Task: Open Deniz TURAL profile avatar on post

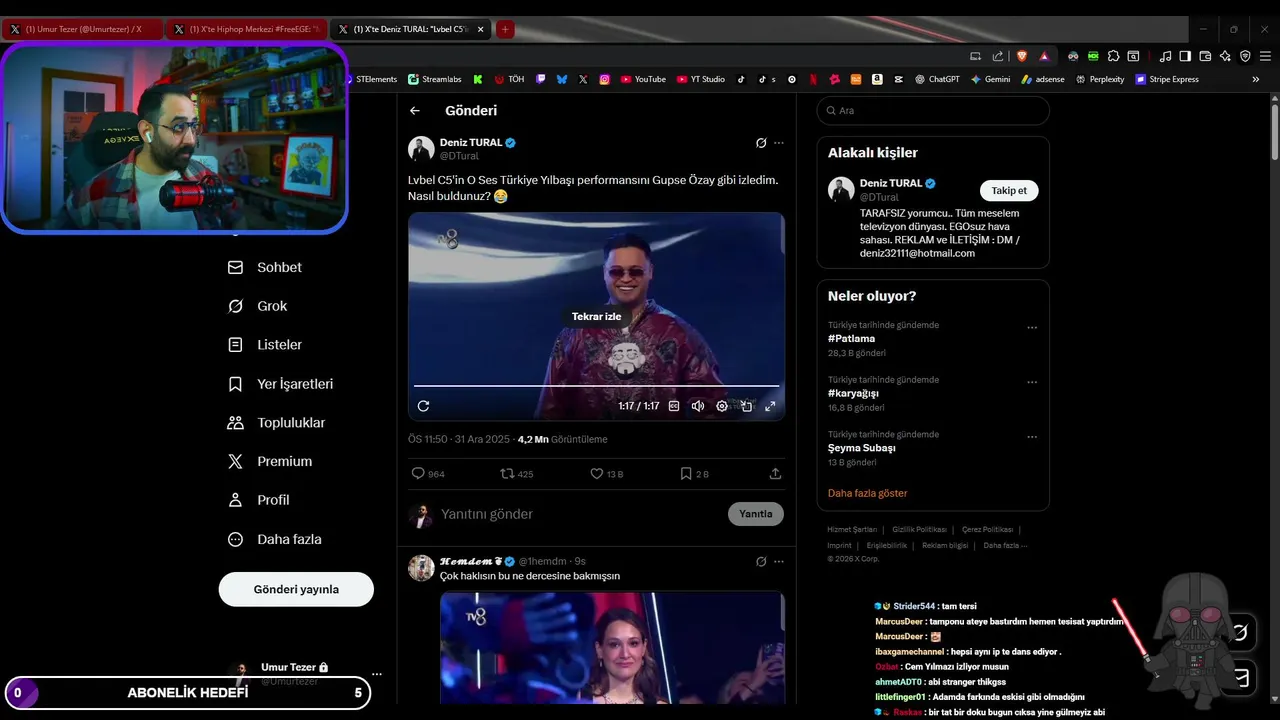Action: [x=421, y=149]
